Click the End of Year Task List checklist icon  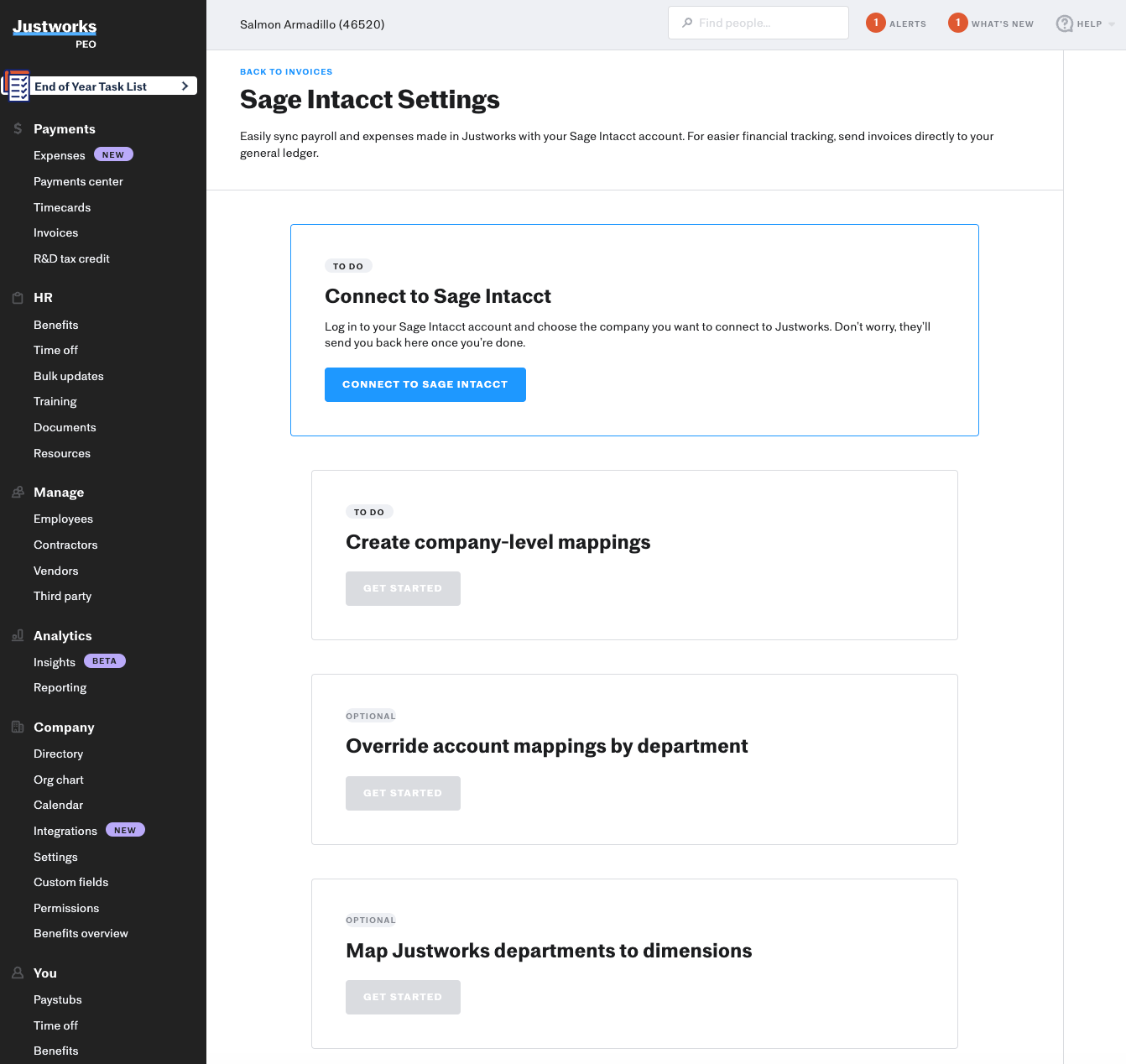point(18,86)
